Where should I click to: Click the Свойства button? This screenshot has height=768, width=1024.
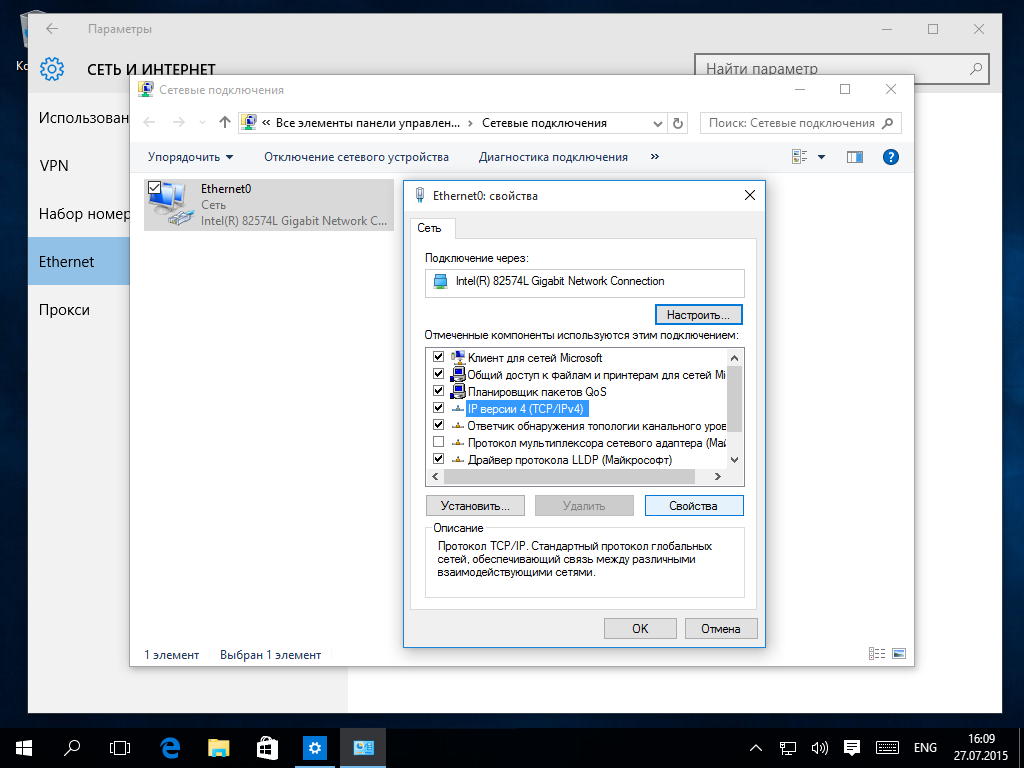click(694, 505)
